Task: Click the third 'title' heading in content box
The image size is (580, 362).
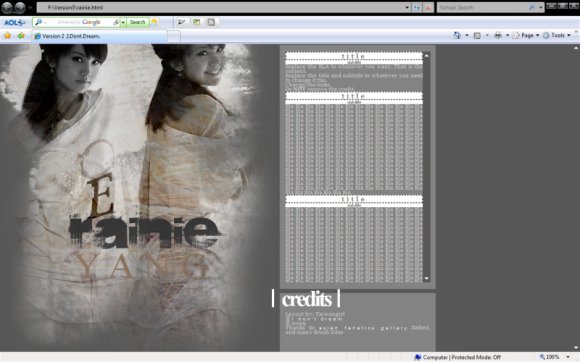Action: 353,199
